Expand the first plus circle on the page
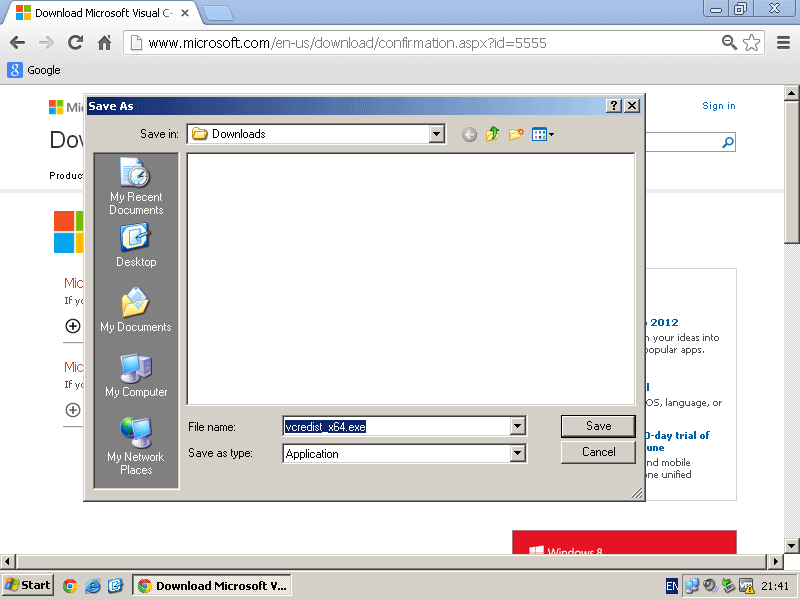Viewport: 800px width, 600px height. coord(73,326)
